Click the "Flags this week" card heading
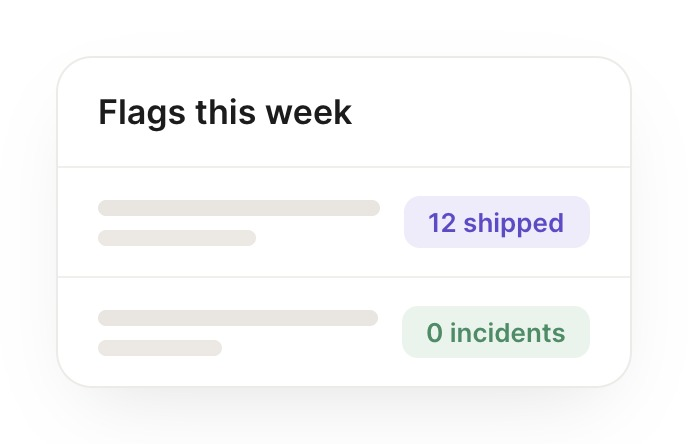688x444 pixels. pos(225,113)
